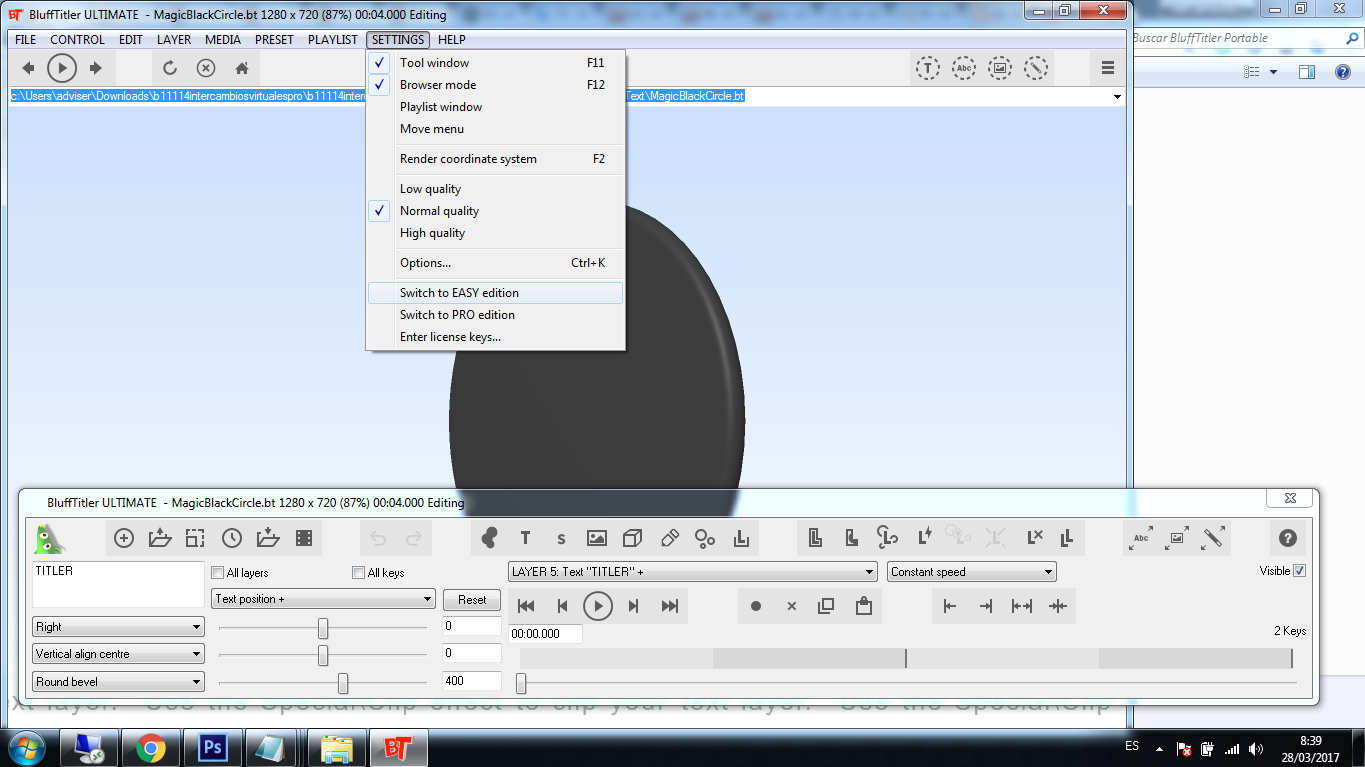Viewport: 1365px width, 767px height.
Task: Tick the All keys checkbox
Action: 359,573
